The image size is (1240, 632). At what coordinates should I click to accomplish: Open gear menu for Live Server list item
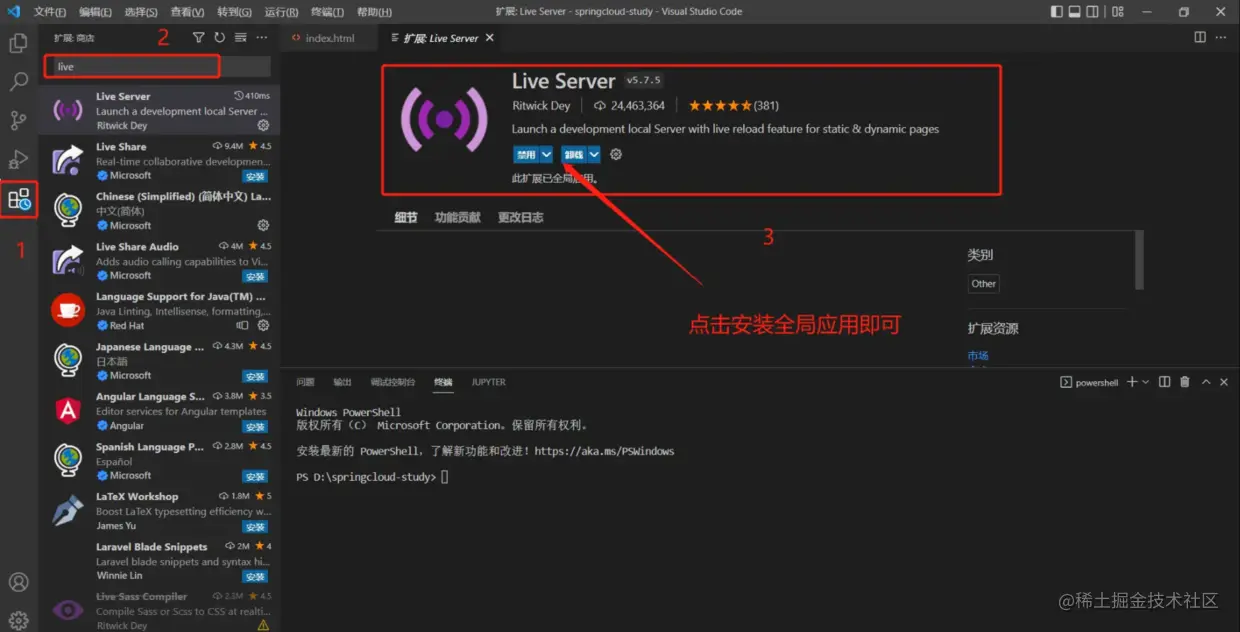(263, 126)
